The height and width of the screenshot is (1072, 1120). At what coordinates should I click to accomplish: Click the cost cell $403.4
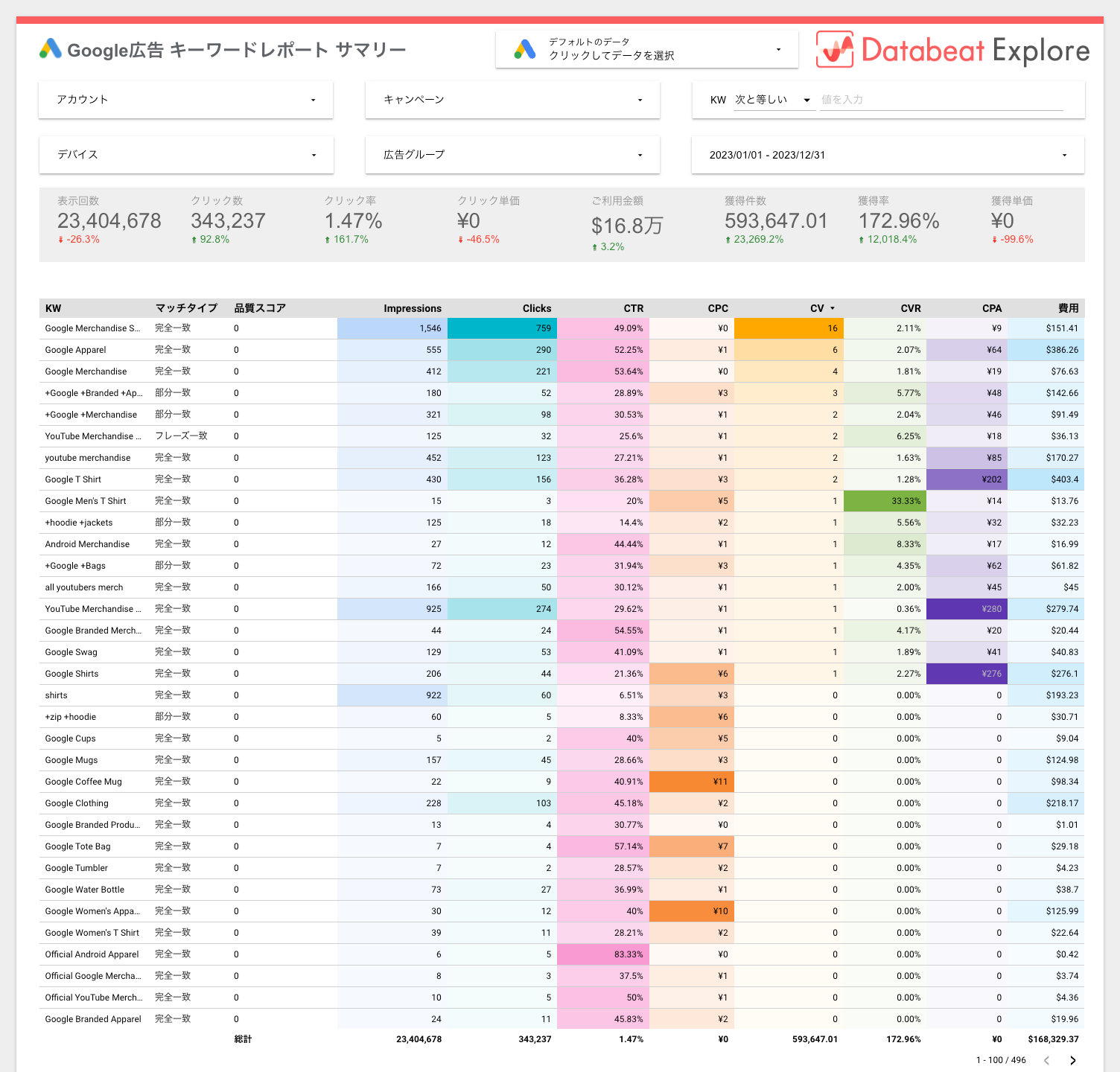(1046, 479)
